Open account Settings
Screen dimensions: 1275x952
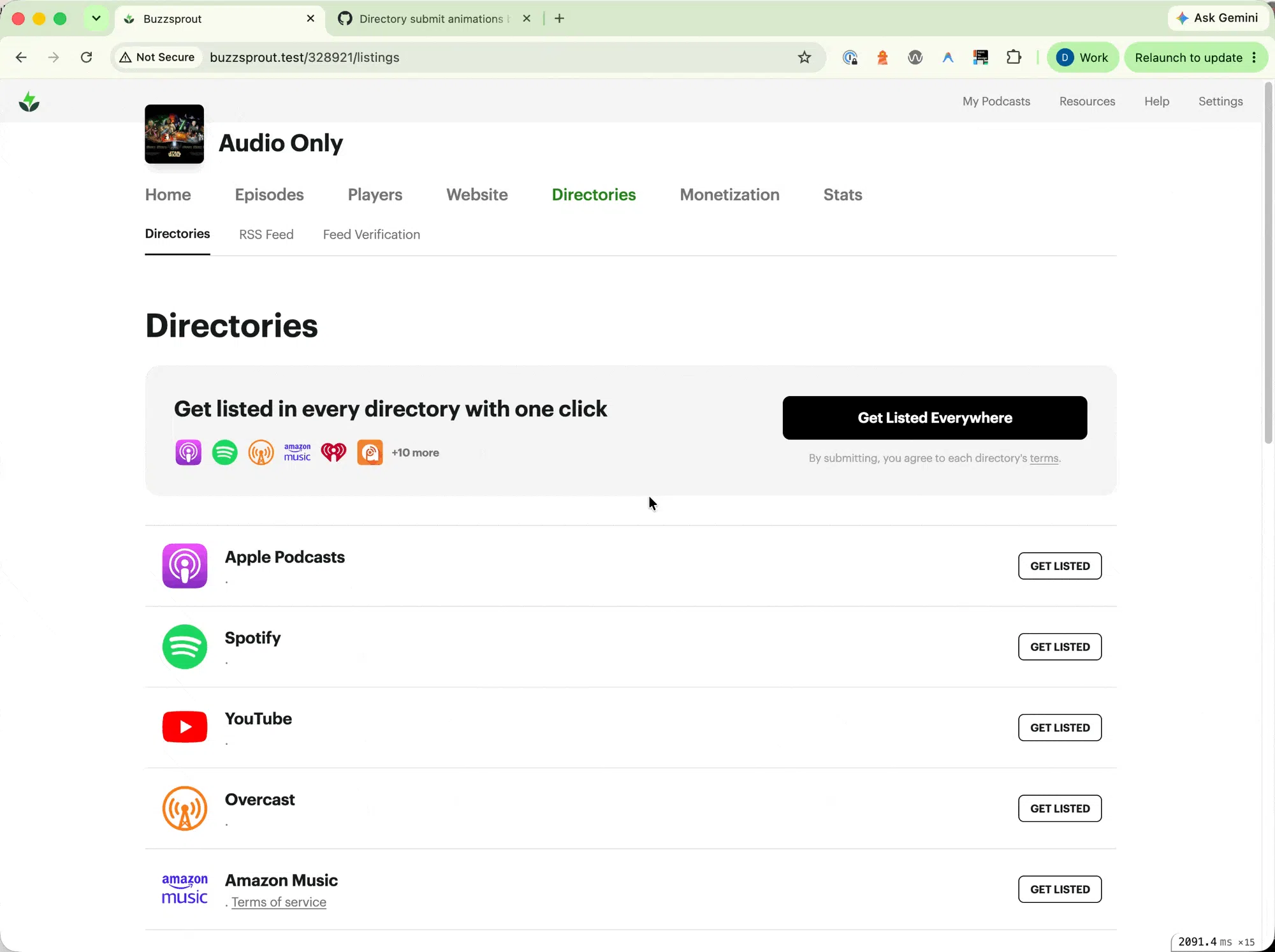point(1220,101)
